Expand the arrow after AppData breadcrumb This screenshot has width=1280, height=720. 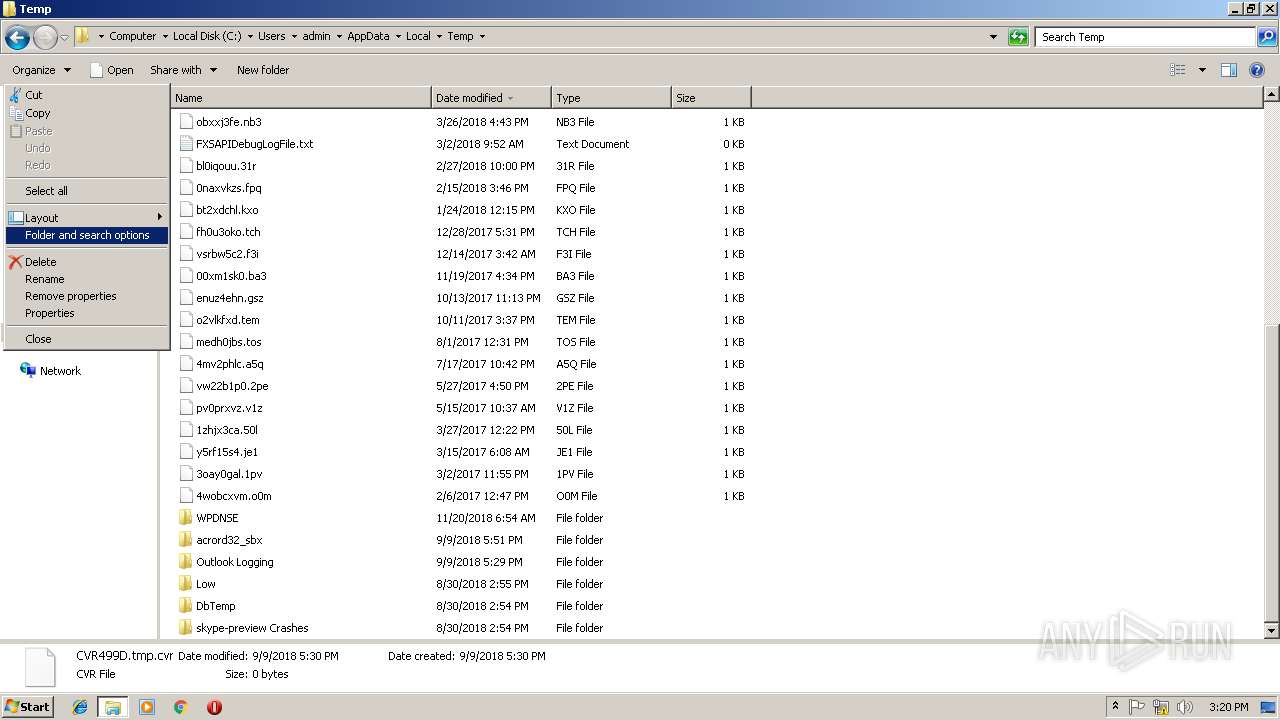click(398, 36)
